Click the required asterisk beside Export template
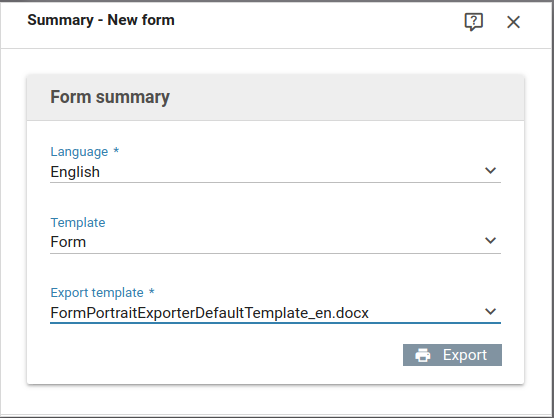This screenshot has height=418, width=554. tap(152, 292)
